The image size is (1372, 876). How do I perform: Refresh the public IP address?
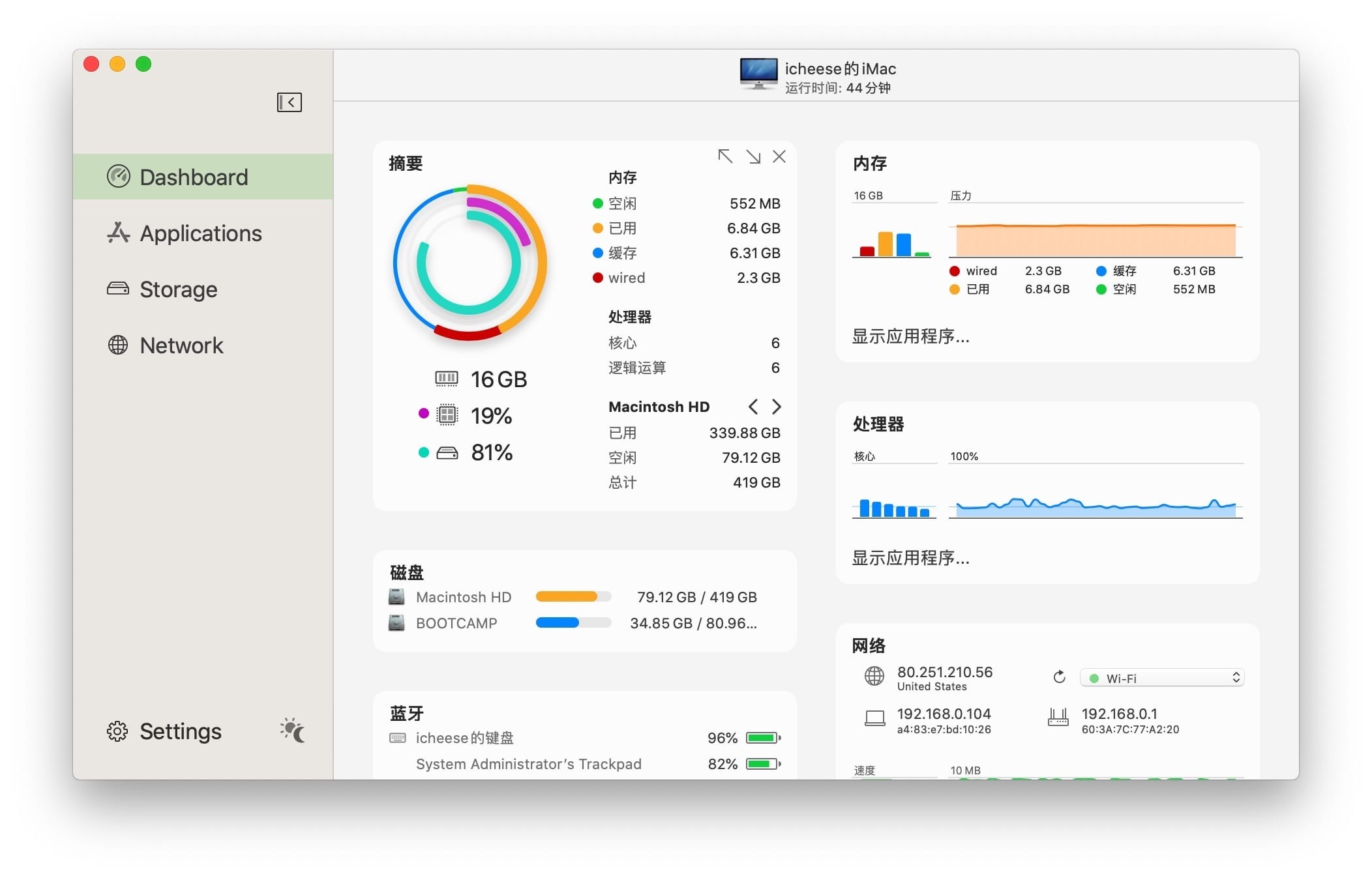(x=1059, y=677)
